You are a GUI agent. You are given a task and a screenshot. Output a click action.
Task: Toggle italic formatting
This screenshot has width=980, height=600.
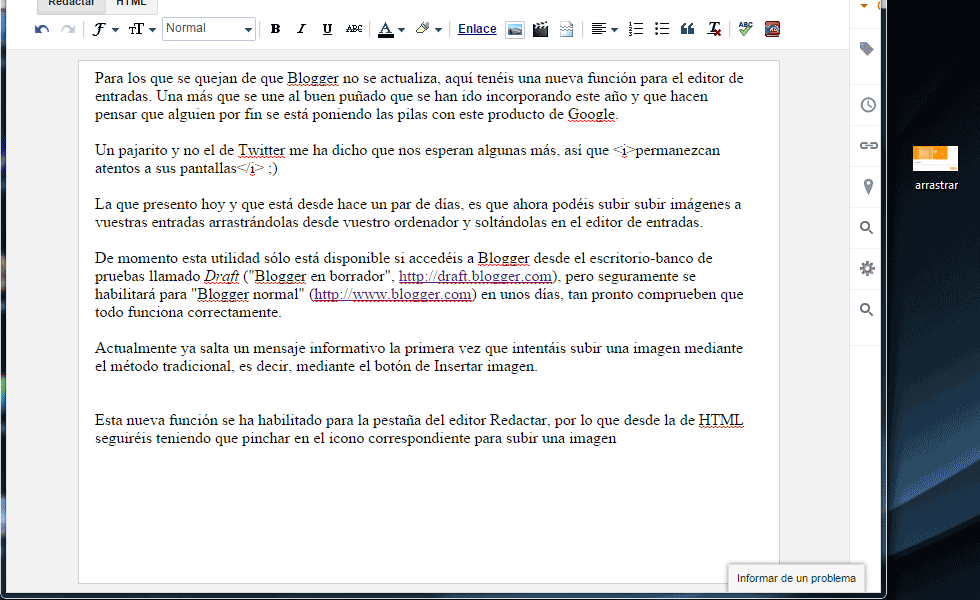point(301,29)
